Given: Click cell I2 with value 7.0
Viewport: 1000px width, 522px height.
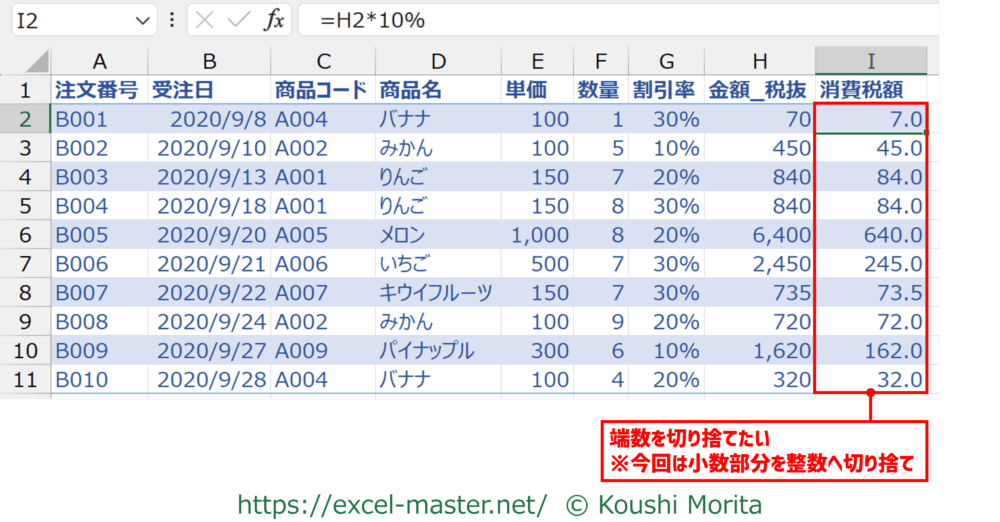Looking at the screenshot, I should (x=870, y=120).
